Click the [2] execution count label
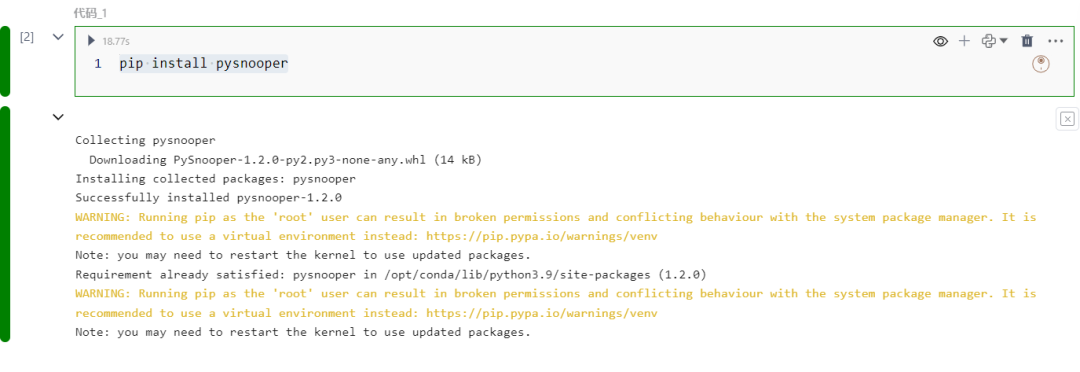Image resolution: width=1080 pixels, height=372 pixels. (x=27, y=37)
